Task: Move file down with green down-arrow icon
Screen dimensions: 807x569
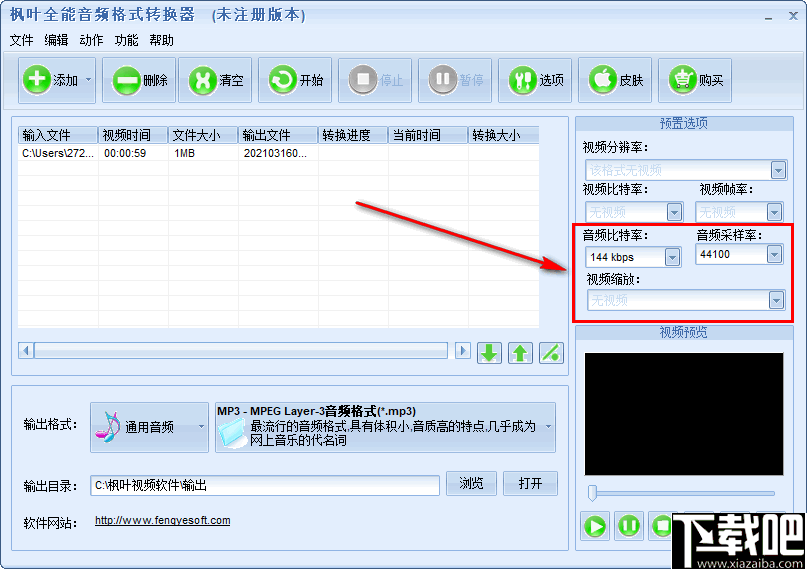Action: 489,353
